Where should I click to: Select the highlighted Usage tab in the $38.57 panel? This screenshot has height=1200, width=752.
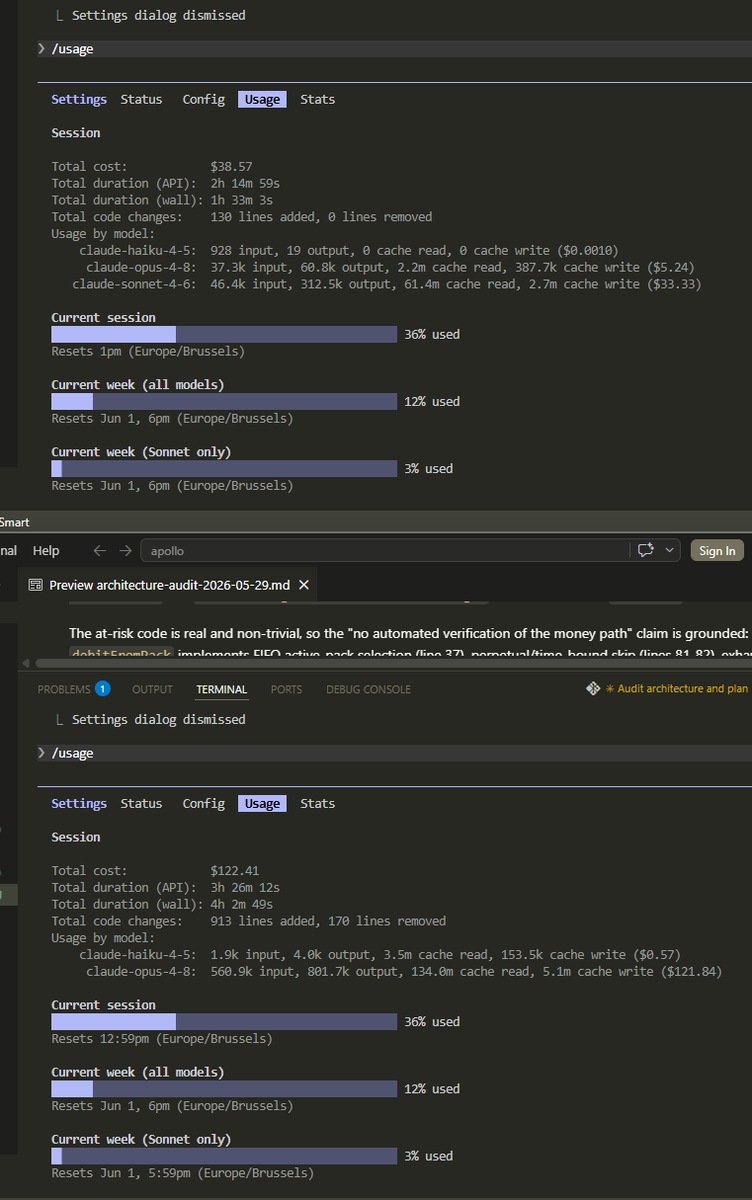262,99
